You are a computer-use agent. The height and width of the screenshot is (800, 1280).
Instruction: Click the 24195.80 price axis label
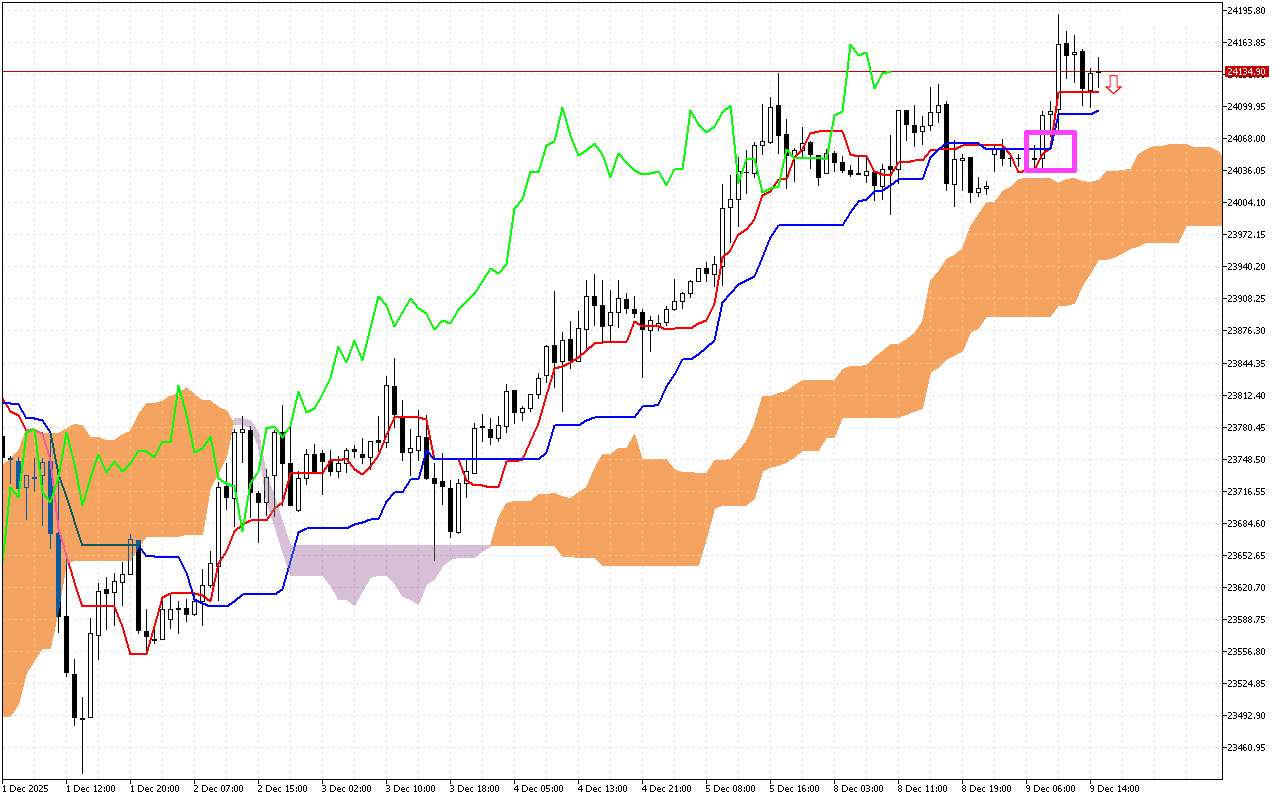coord(1245,10)
